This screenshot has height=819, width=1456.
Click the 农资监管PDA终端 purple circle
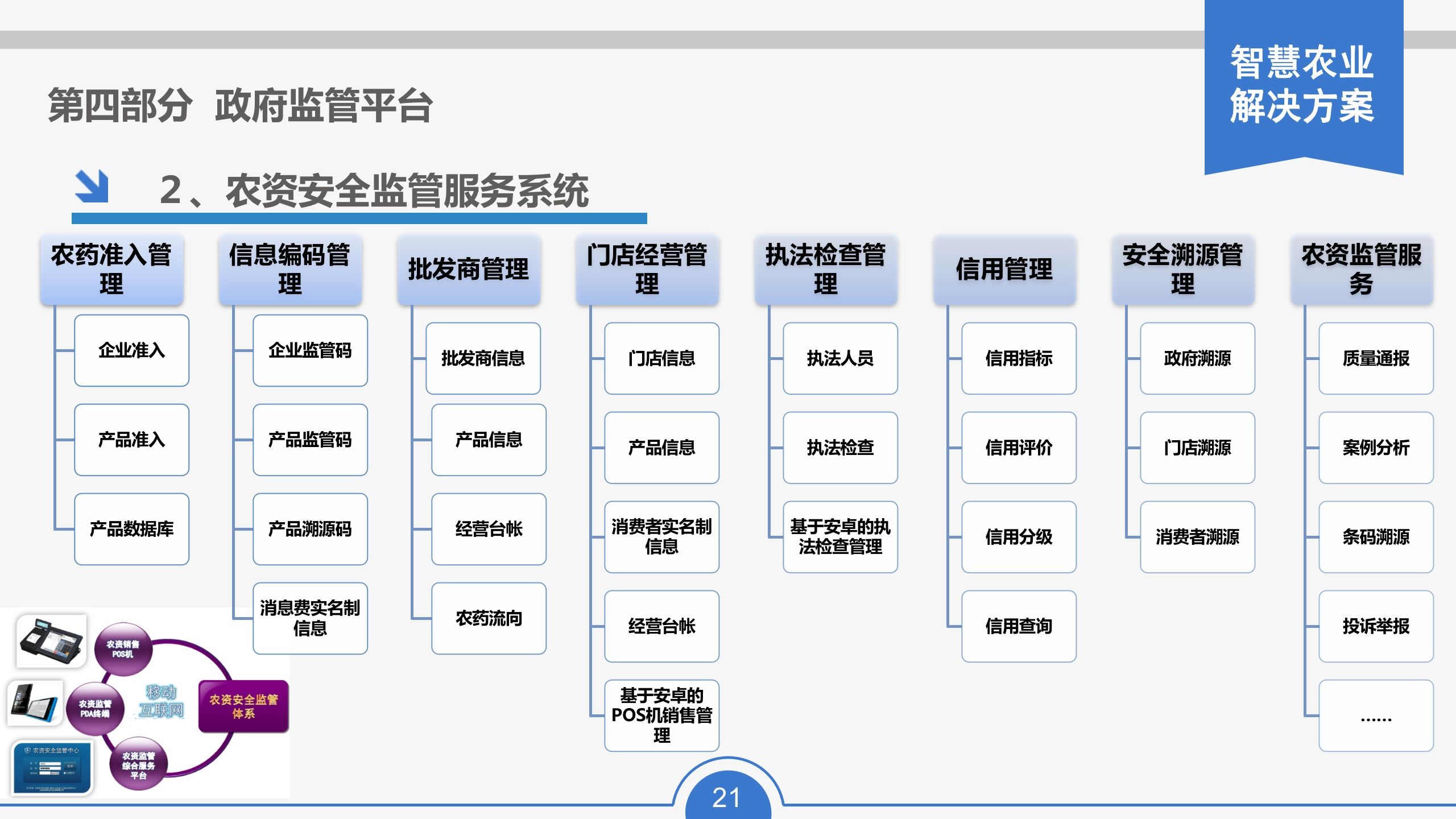click(x=95, y=709)
